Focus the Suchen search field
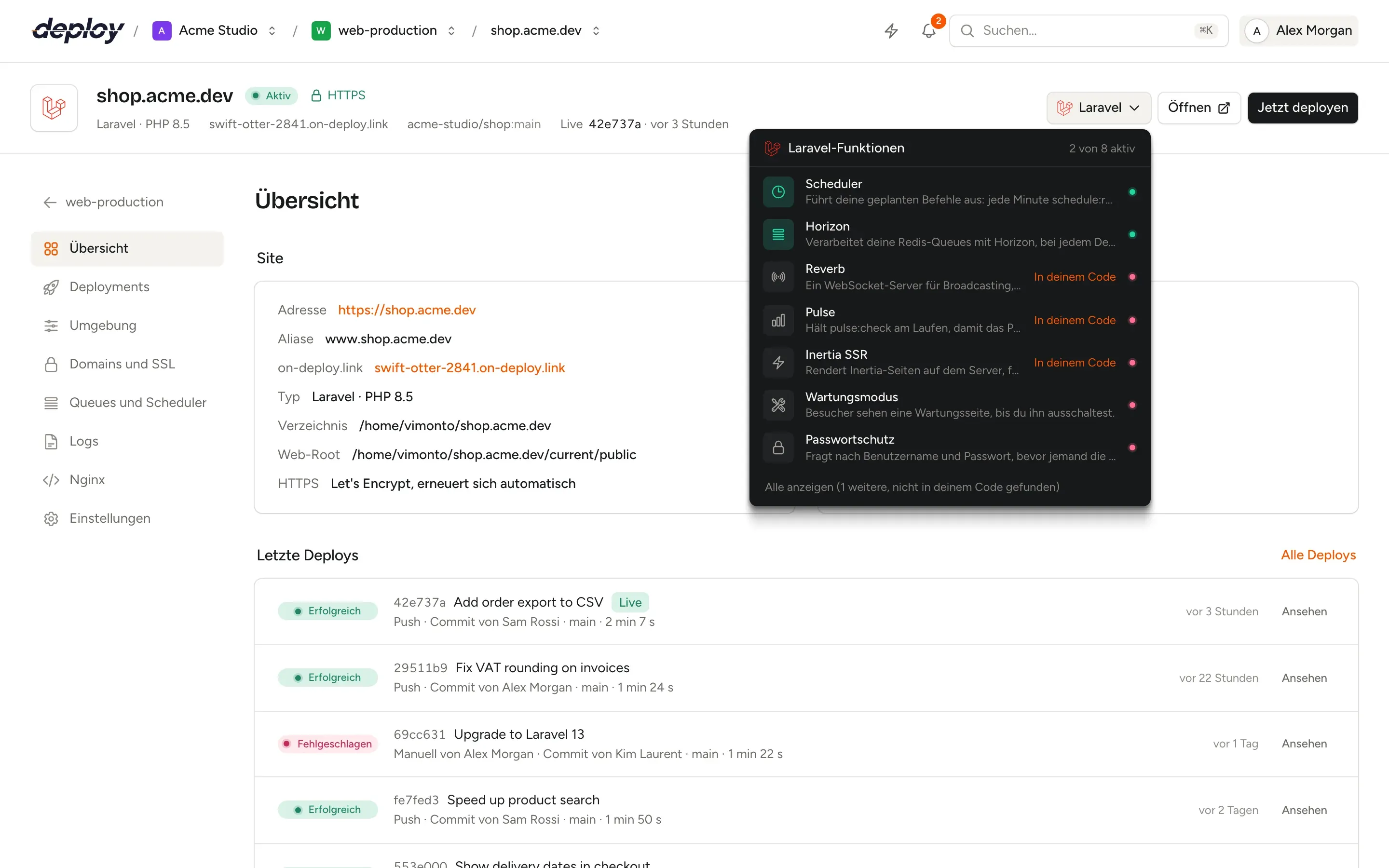The height and width of the screenshot is (868, 1389). [x=1088, y=30]
